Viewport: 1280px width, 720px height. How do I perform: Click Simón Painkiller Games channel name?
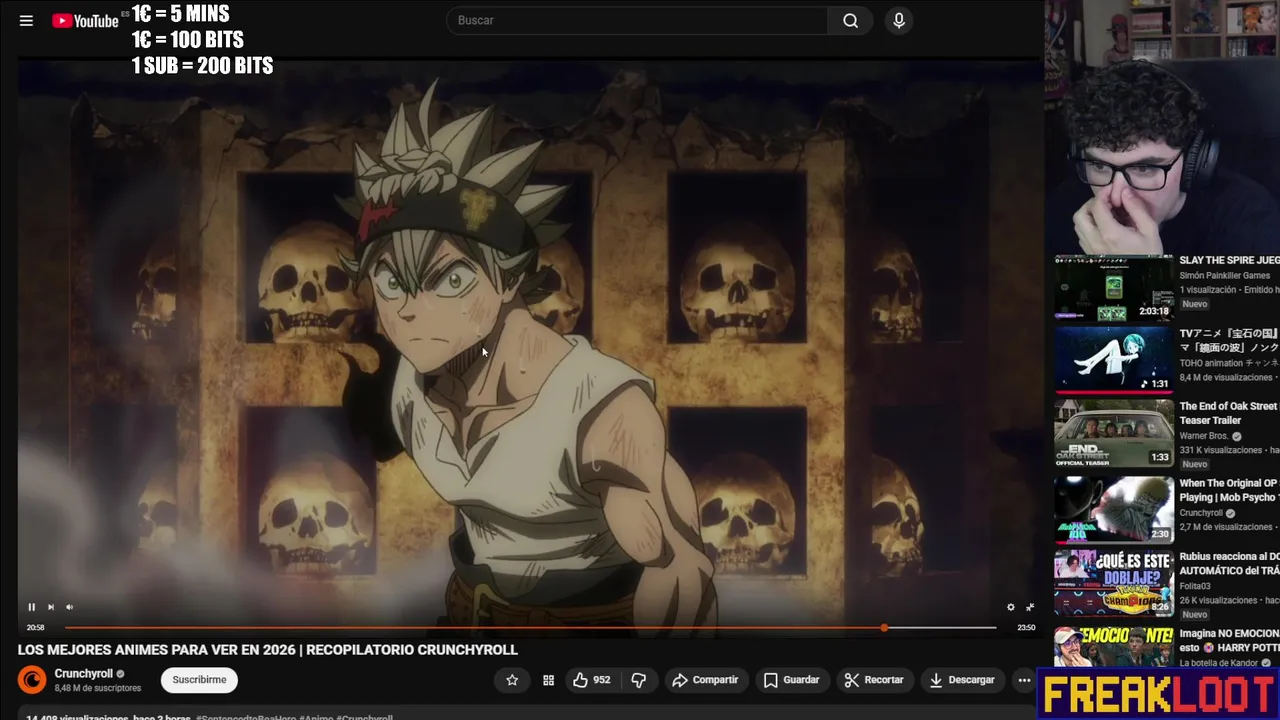tap(1225, 276)
